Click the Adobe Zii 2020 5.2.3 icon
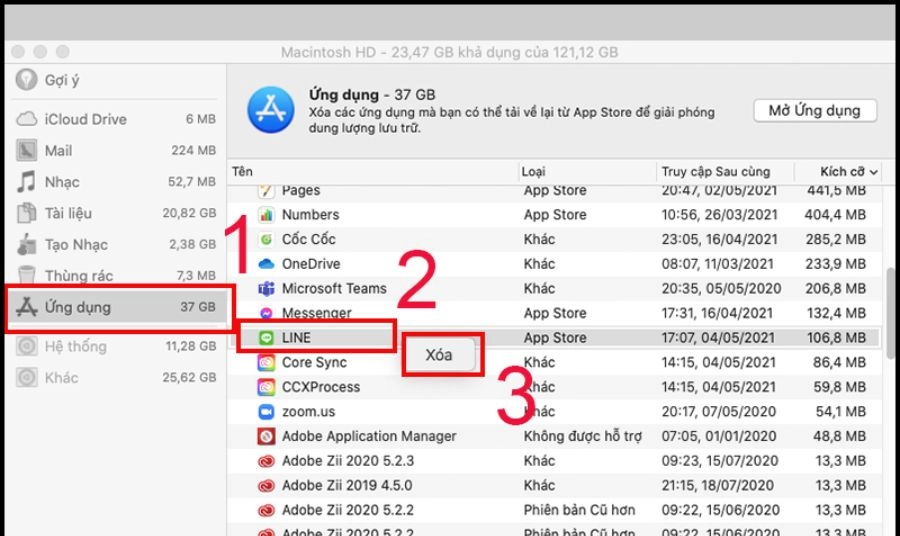 (x=266, y=461)
